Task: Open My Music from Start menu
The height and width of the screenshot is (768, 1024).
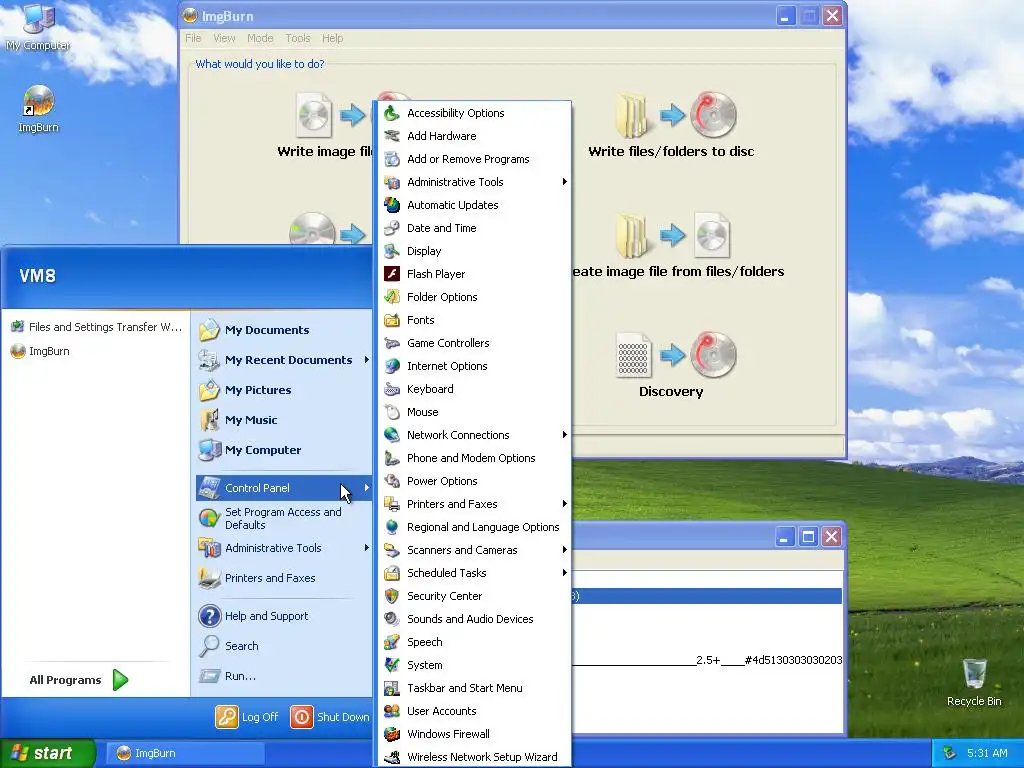Action: [x=284, y=420]
